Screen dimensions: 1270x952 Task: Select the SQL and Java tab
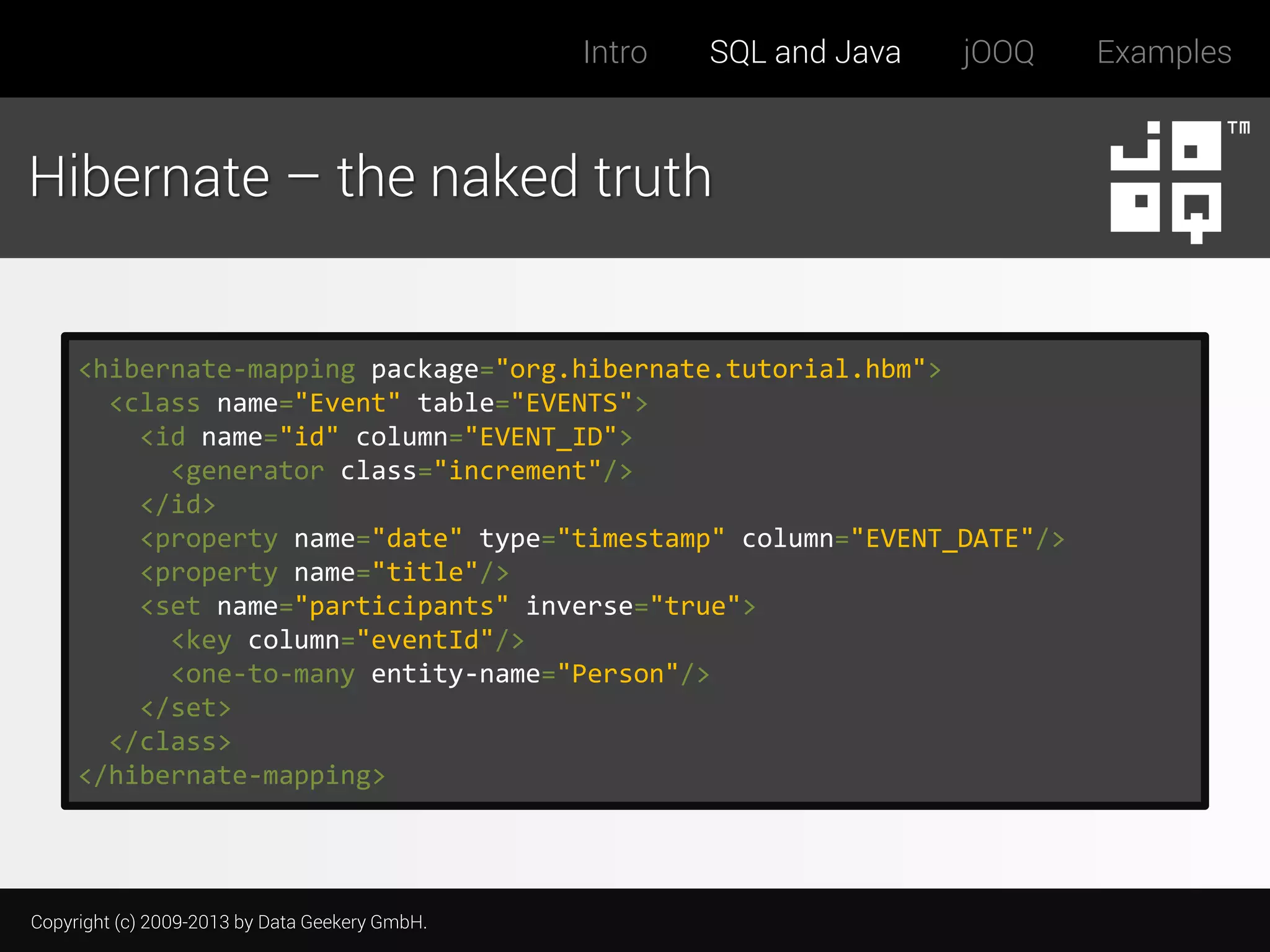(x=805, y=52)
